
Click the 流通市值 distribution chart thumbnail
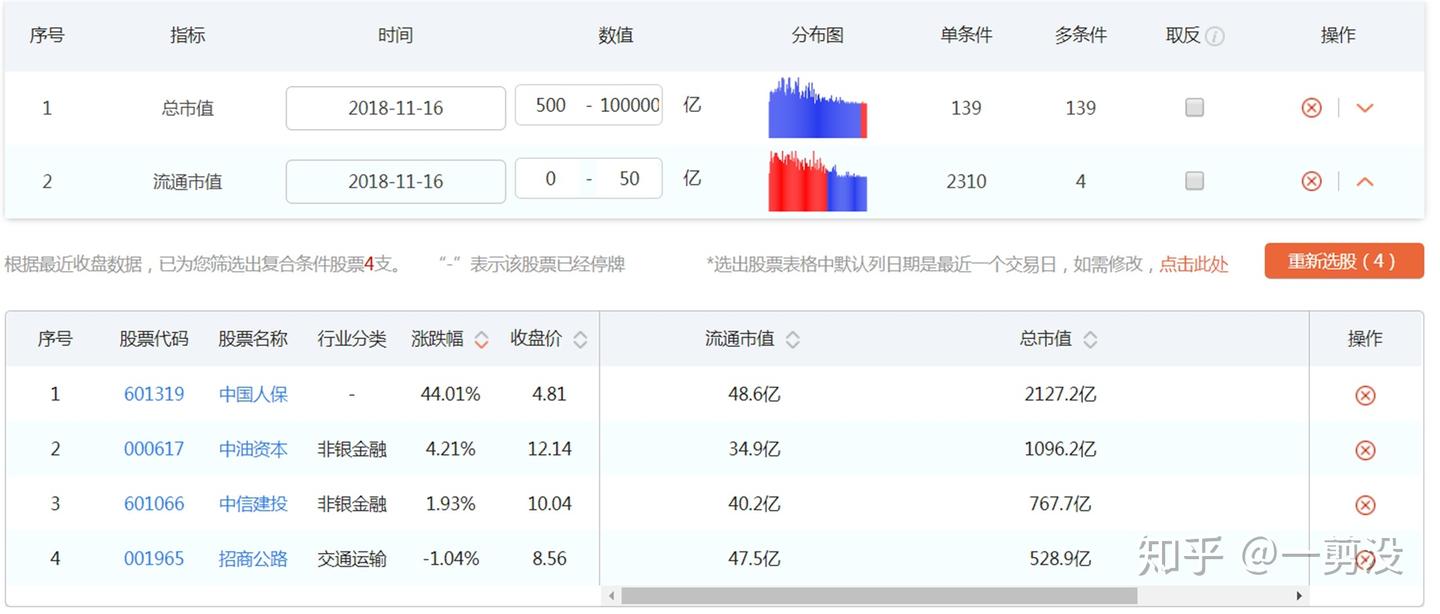pos(817,181)
